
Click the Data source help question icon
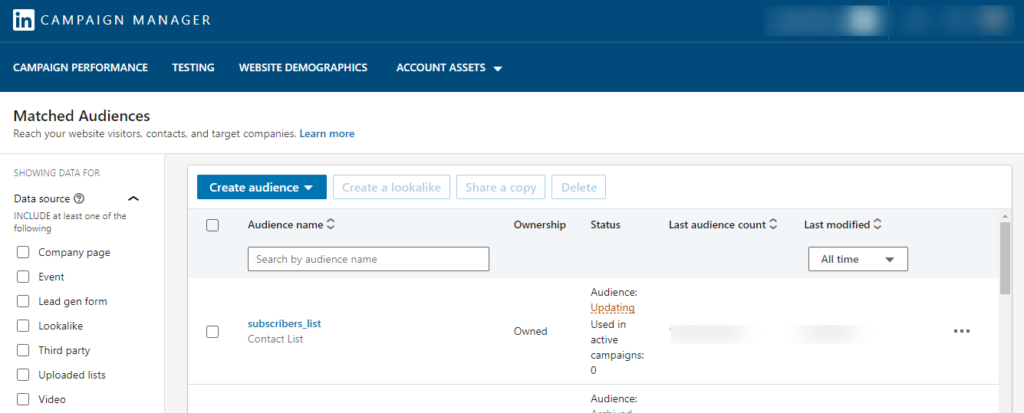click(x=79, y=199)
